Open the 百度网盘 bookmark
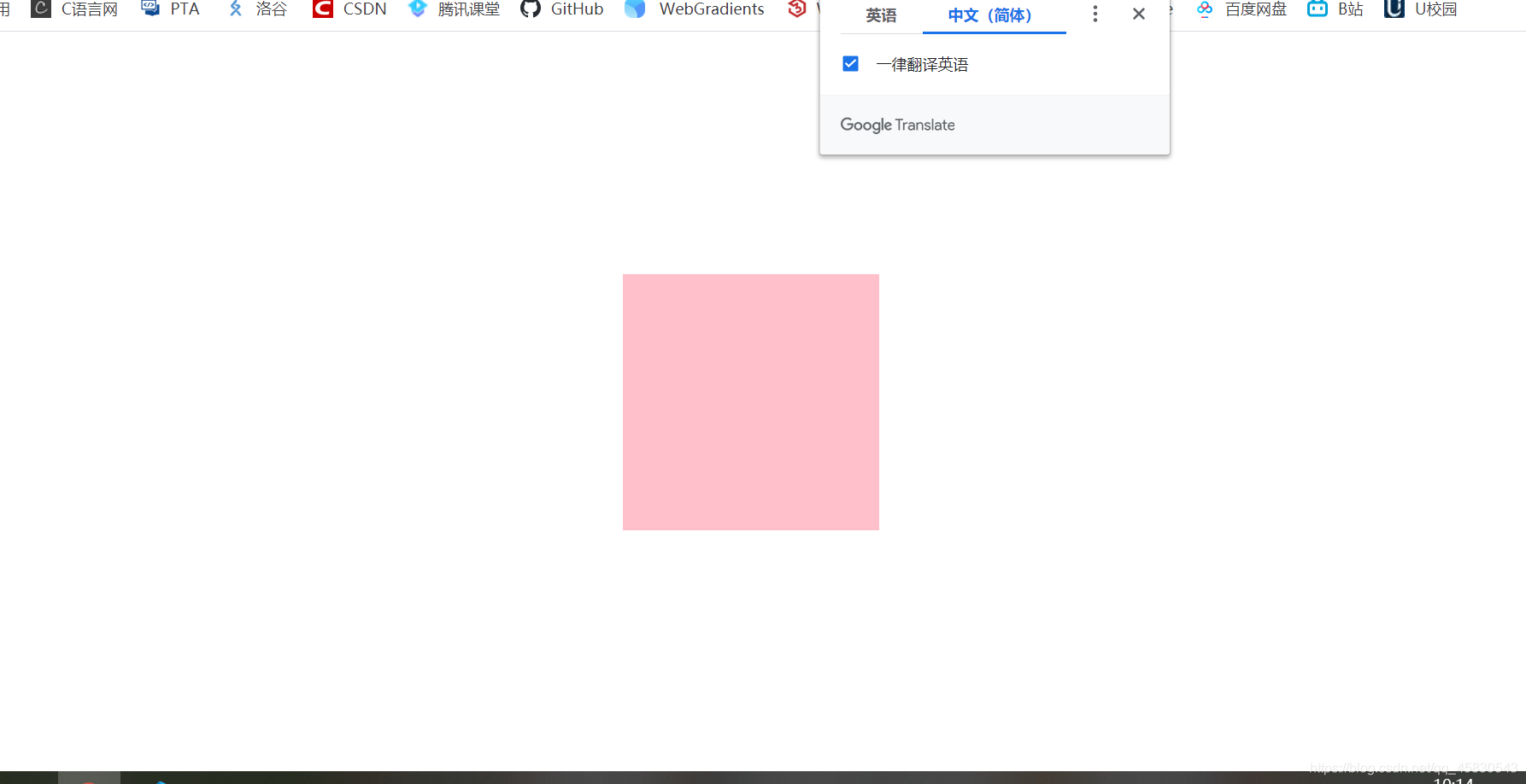The height and width of the screenshot is (784, 1526). click(1241, 9)
